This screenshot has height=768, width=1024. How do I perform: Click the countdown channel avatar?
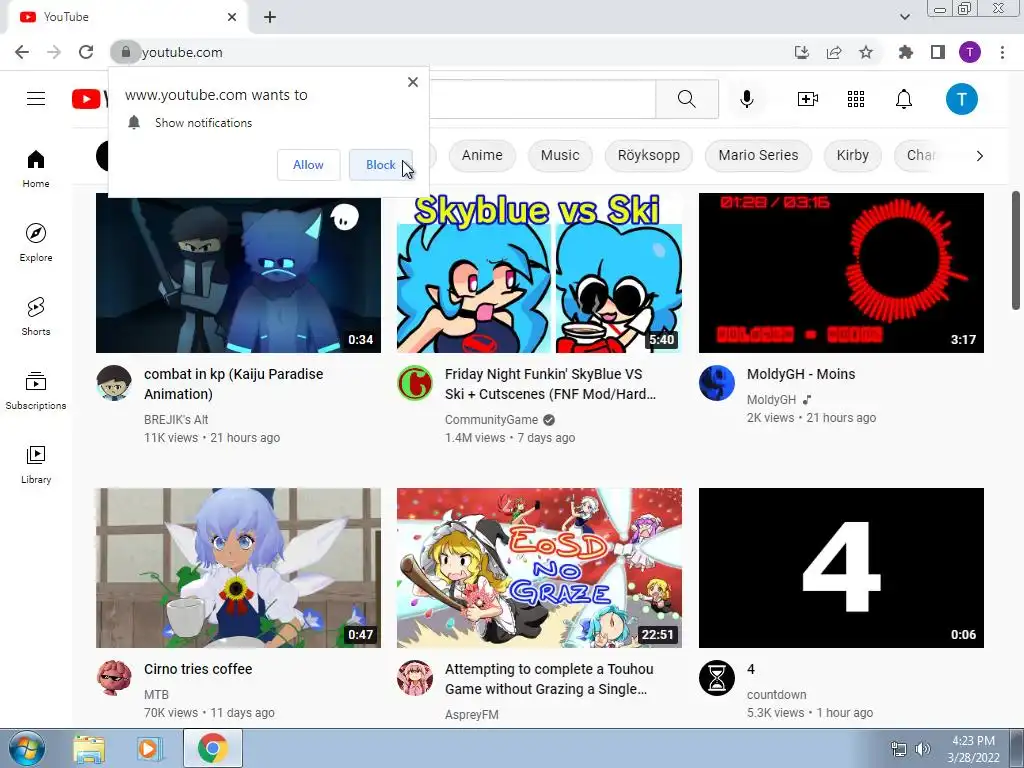(716, 678)
